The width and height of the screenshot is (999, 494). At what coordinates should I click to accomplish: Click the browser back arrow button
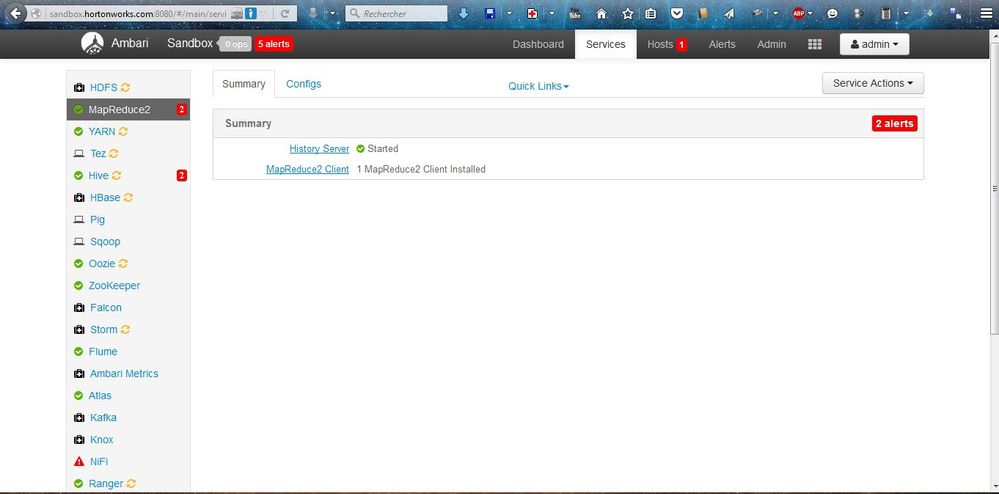(16, 13)
